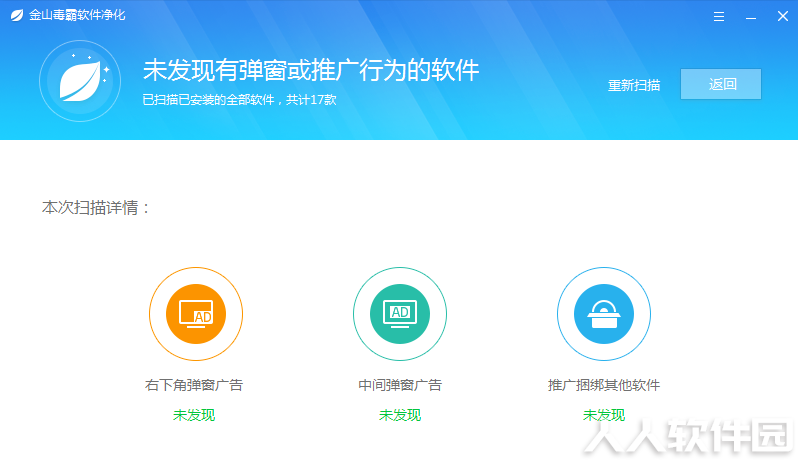
Task: Click the green 中间弹窗广告 AD icon
Action: click(x=400, y=314)
